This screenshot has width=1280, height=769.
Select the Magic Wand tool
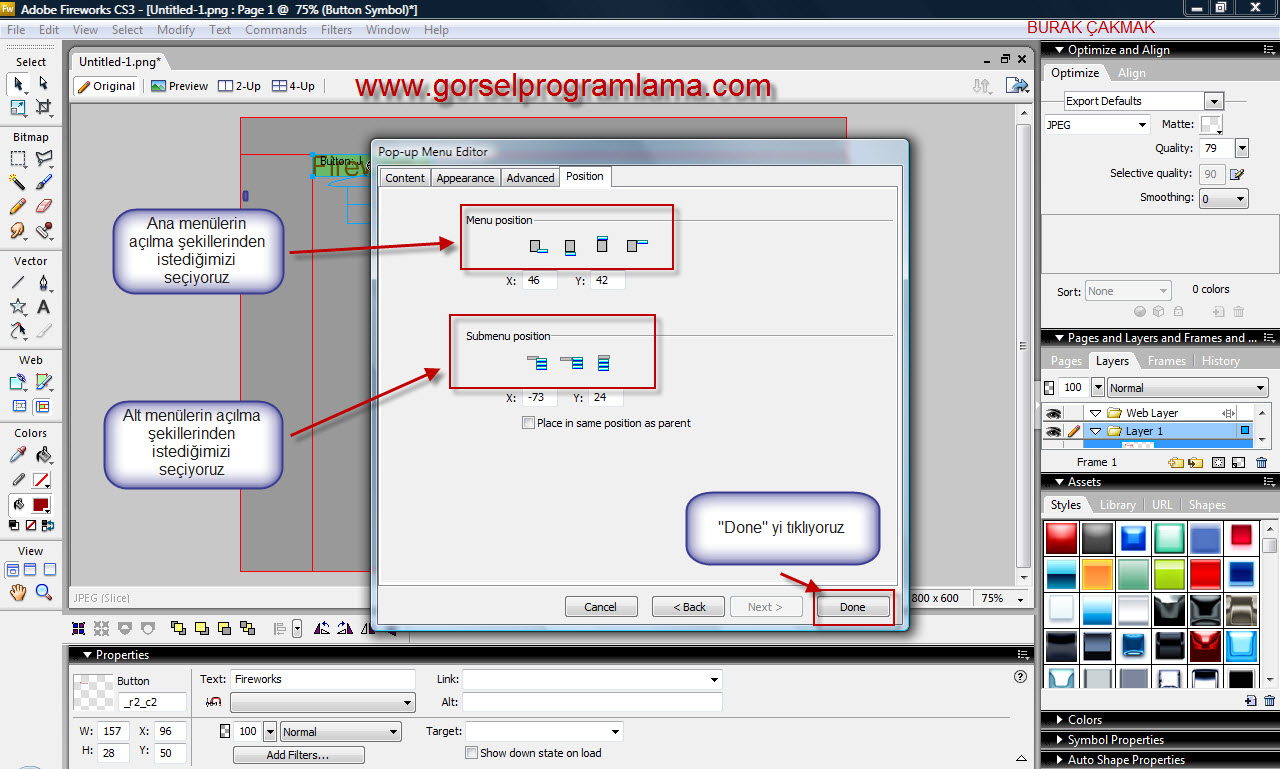(x=18, y=182)
